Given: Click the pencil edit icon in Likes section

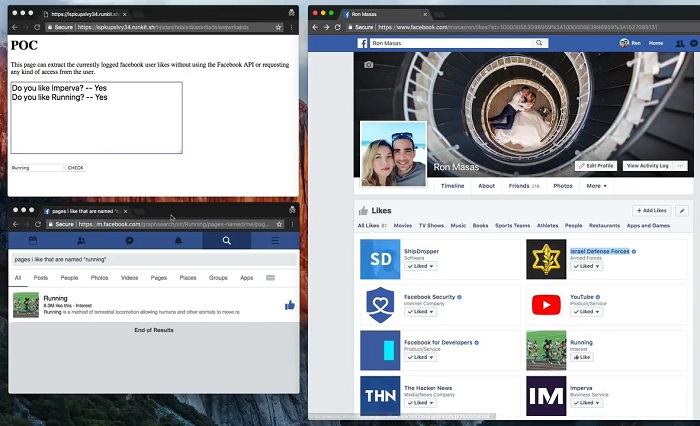Looking at the screenshot, I should tap(682, 211).
